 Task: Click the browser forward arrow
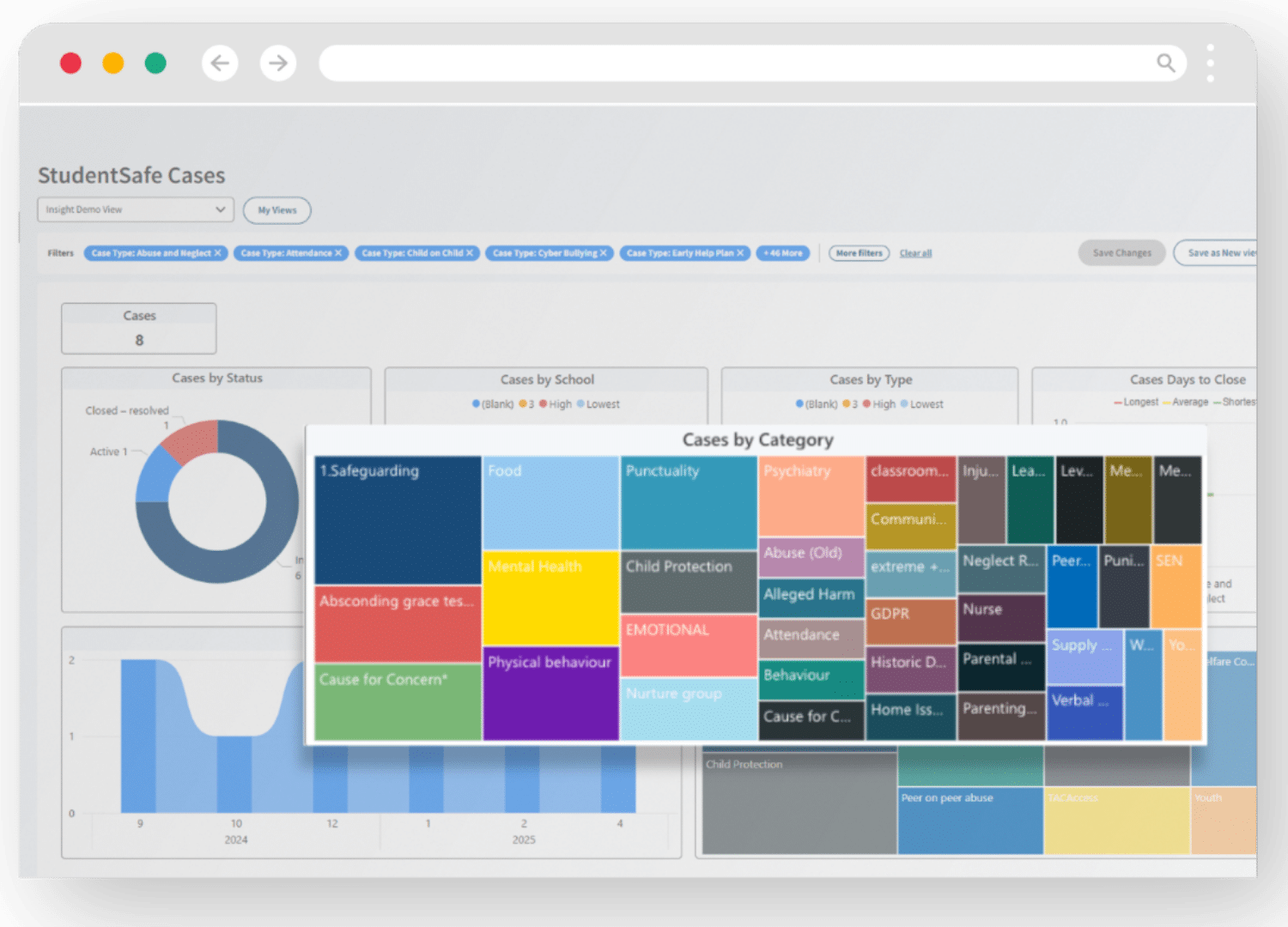point(278,63)
